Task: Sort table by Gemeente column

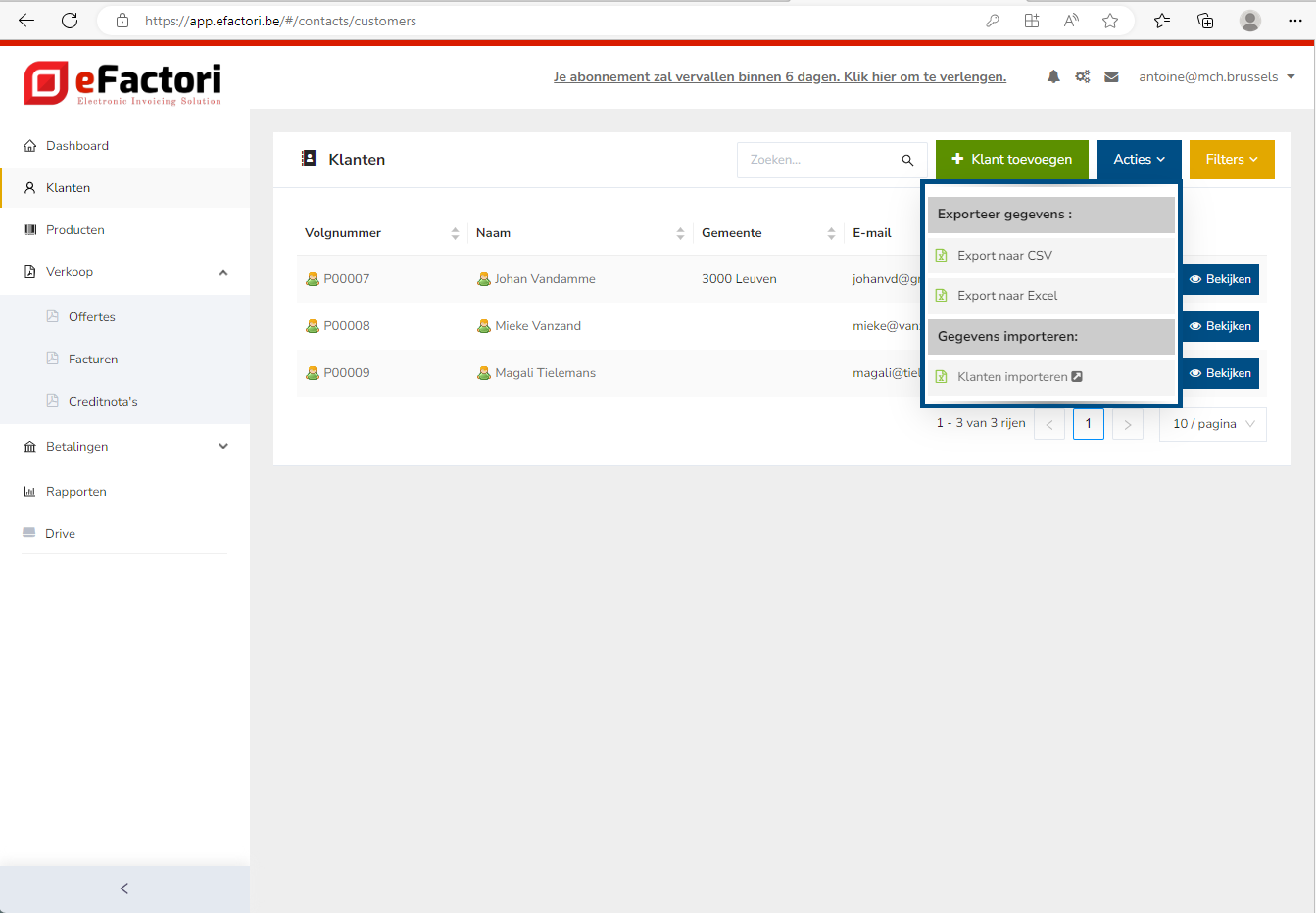Action: tap(831, 233)
